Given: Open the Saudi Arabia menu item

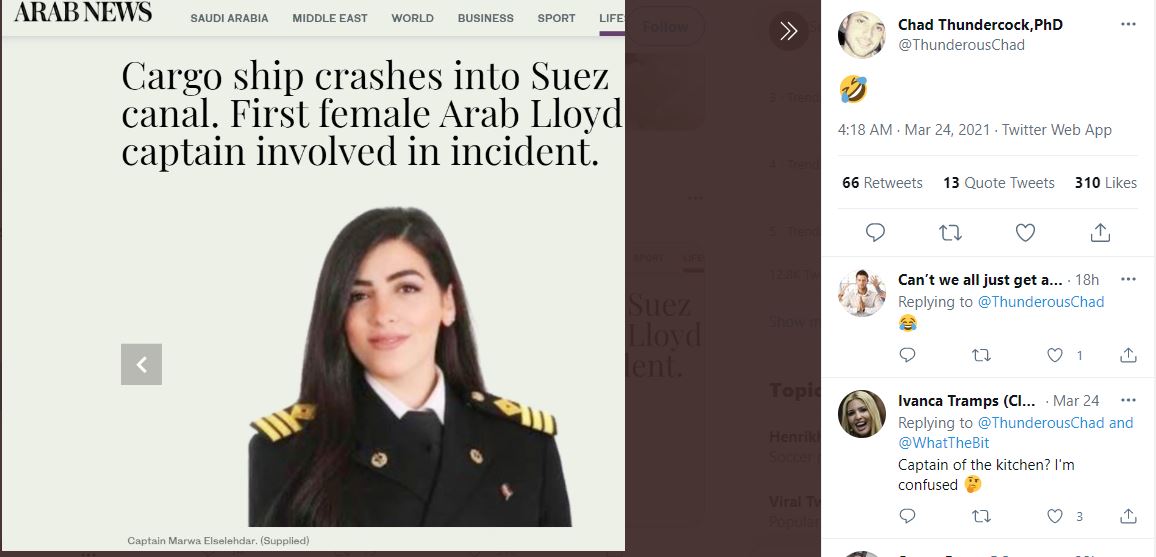Looking at the screenshot, I should pos(229,18).
